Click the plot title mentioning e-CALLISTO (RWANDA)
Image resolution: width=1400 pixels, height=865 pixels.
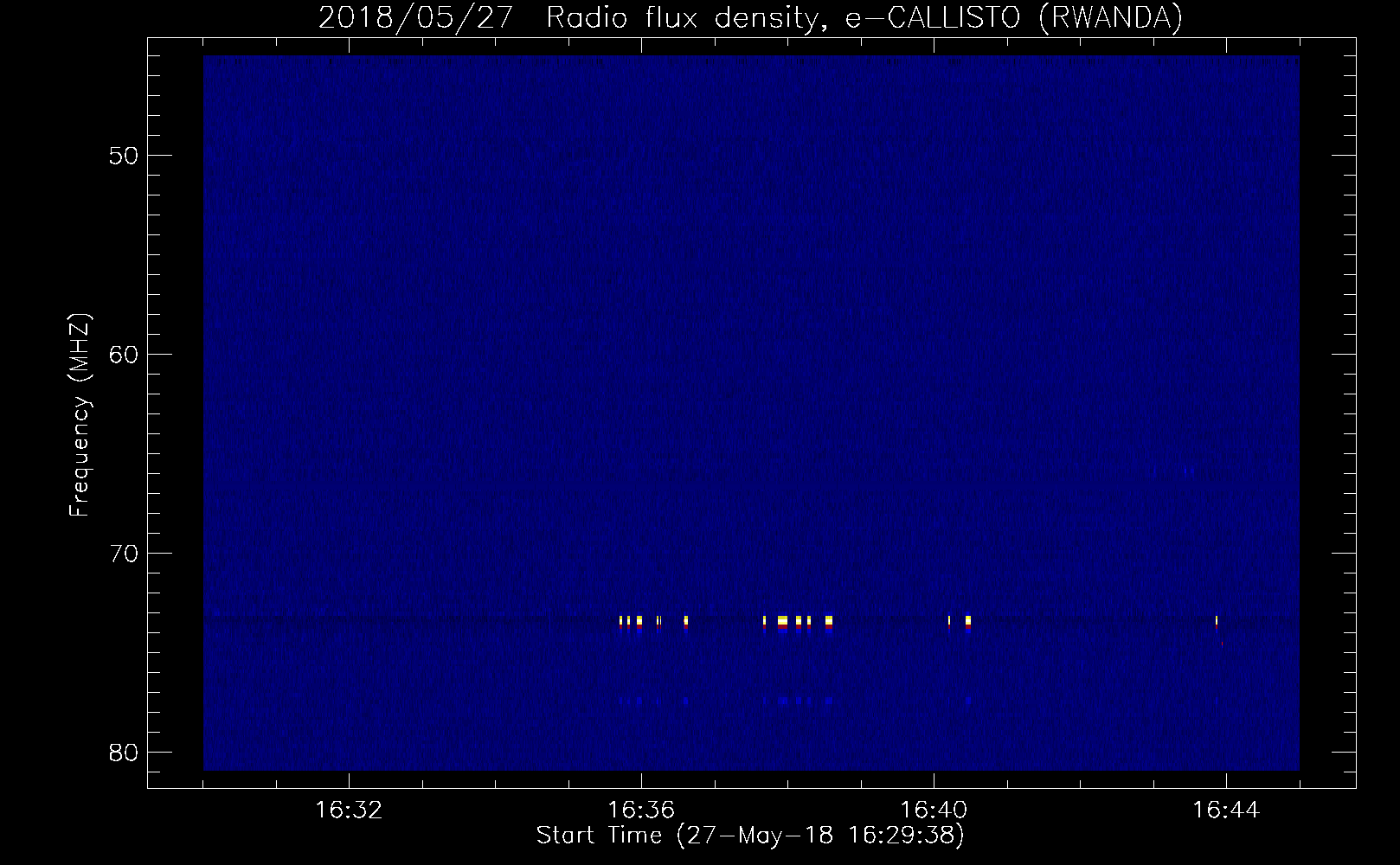click(750, 17)
